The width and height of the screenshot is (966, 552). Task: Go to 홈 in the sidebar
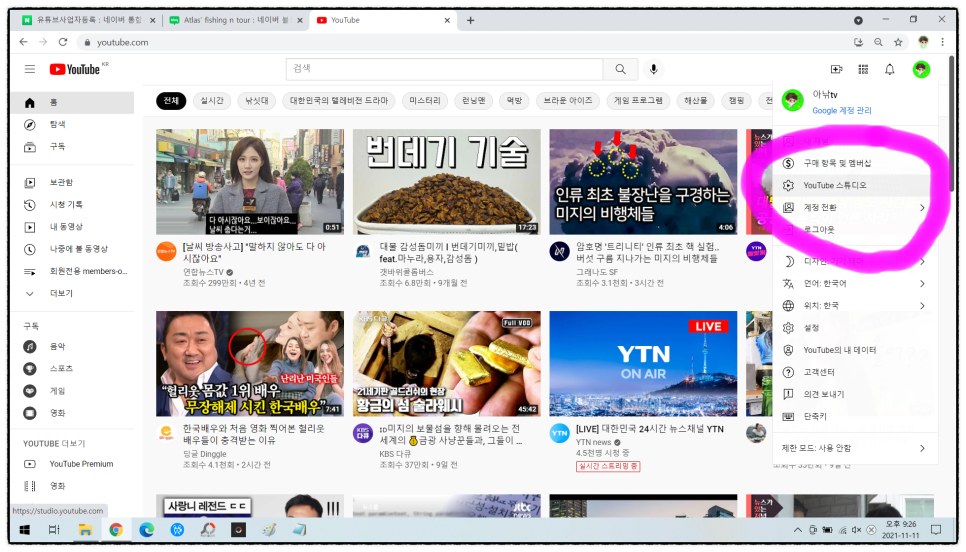73,102
